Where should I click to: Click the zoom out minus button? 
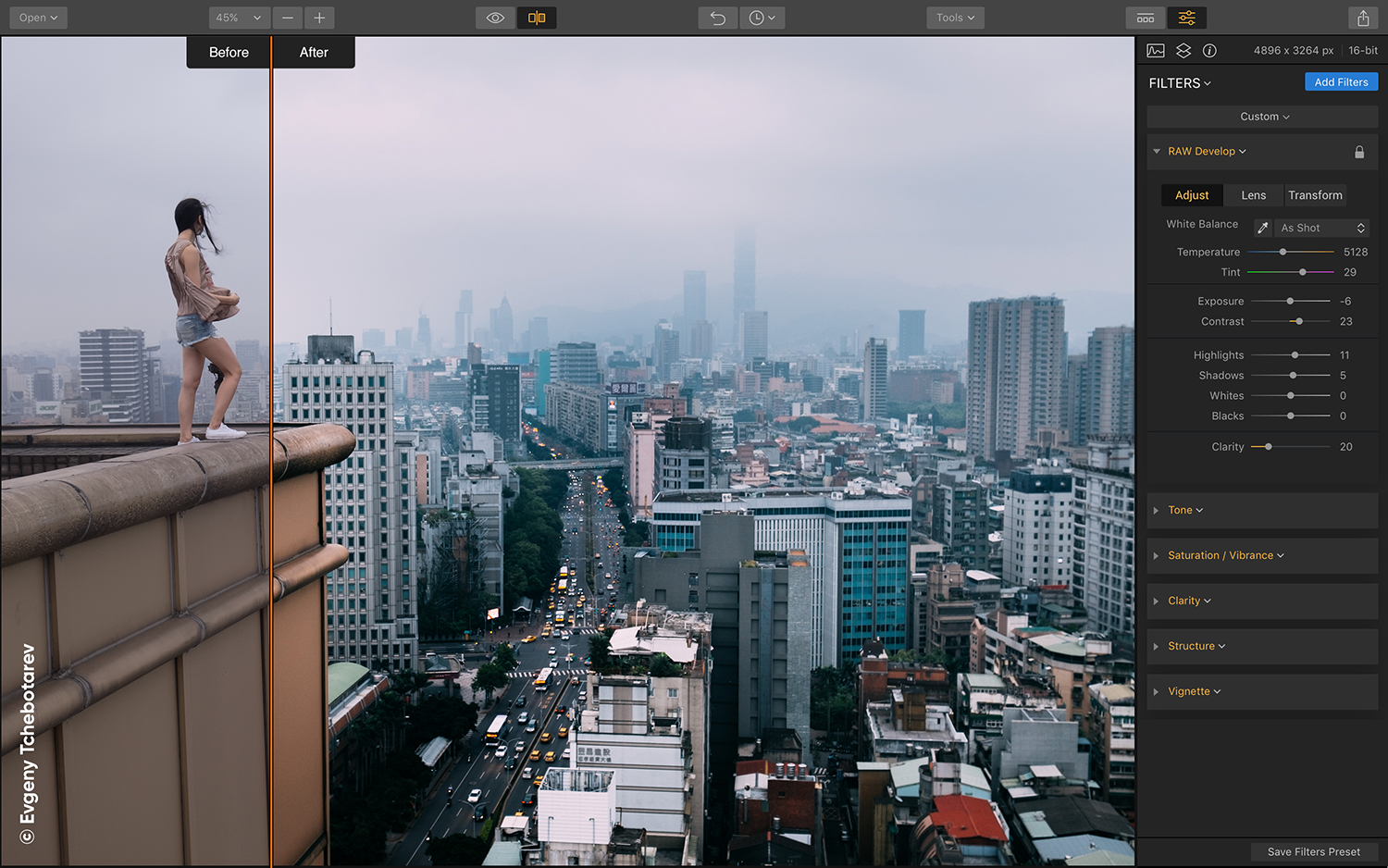(x=288, y=18)
